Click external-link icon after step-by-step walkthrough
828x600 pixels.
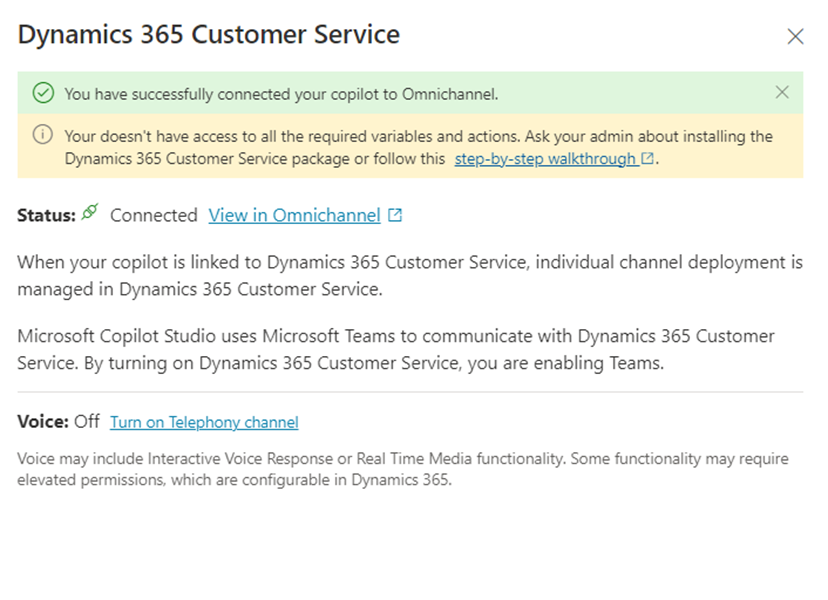[x=648, y=159]
